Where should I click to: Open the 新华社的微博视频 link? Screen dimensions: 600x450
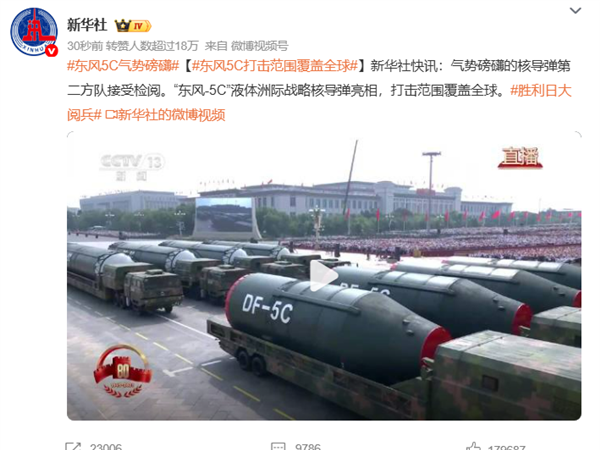[165, 115]
